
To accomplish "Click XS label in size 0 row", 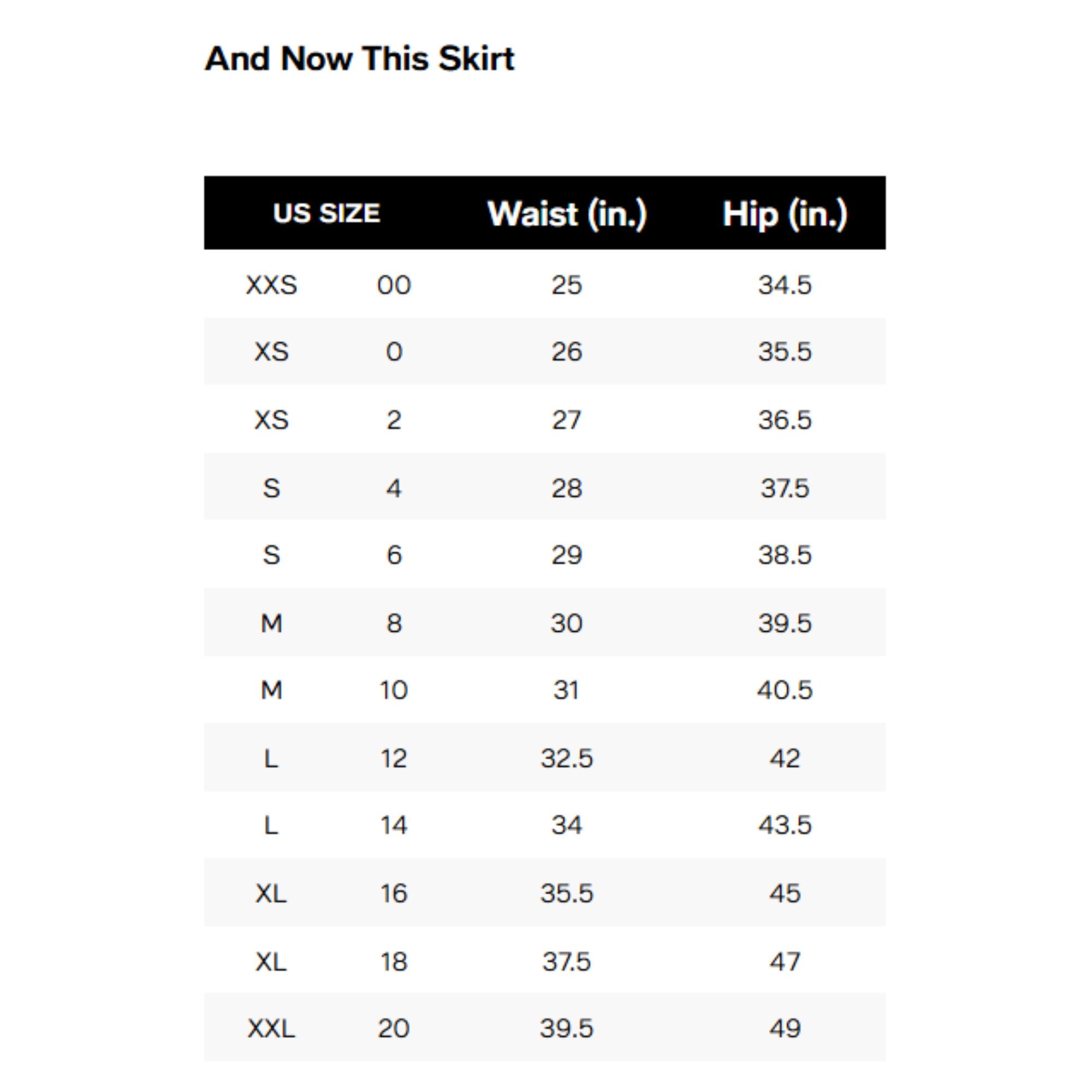I will [271, 352].
